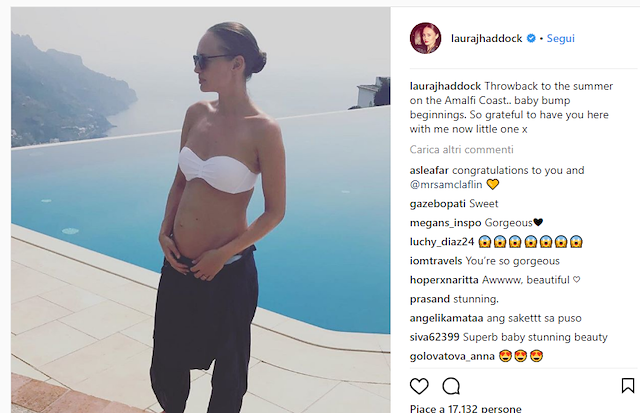
Task: Visit prasand commenter profile
Action: (430, 299)
